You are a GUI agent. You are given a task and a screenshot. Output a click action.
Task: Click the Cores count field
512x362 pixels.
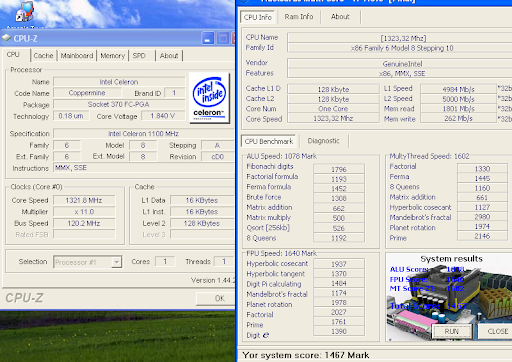click(165, 262)
